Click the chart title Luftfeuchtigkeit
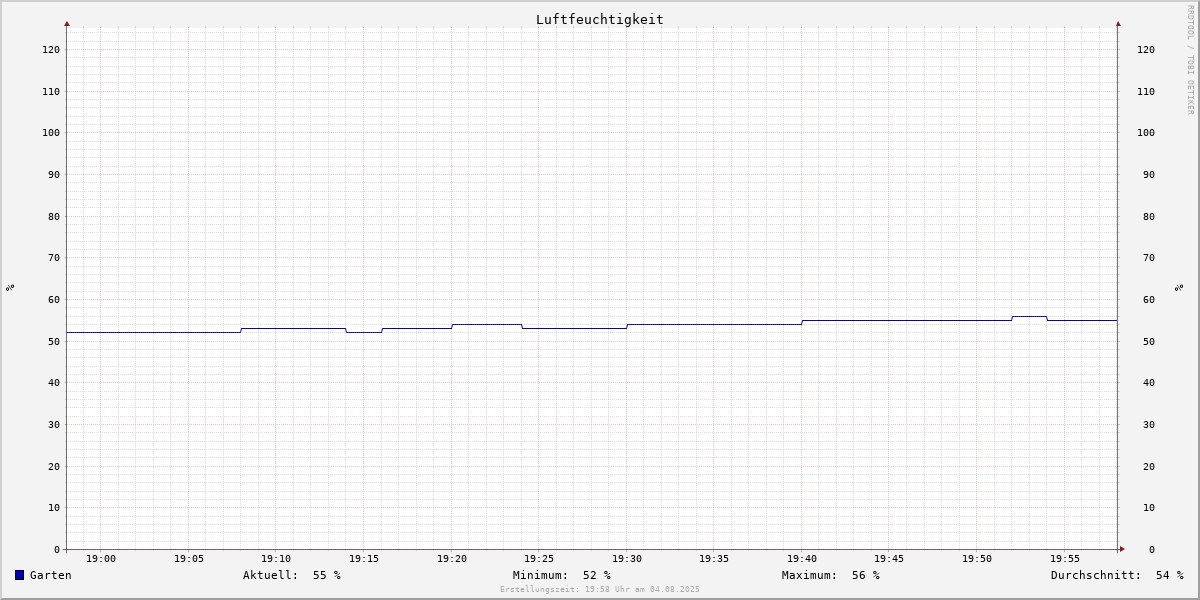Image resolution: width=1200 pixels, height=600 pixels. (x=599, y=19)
